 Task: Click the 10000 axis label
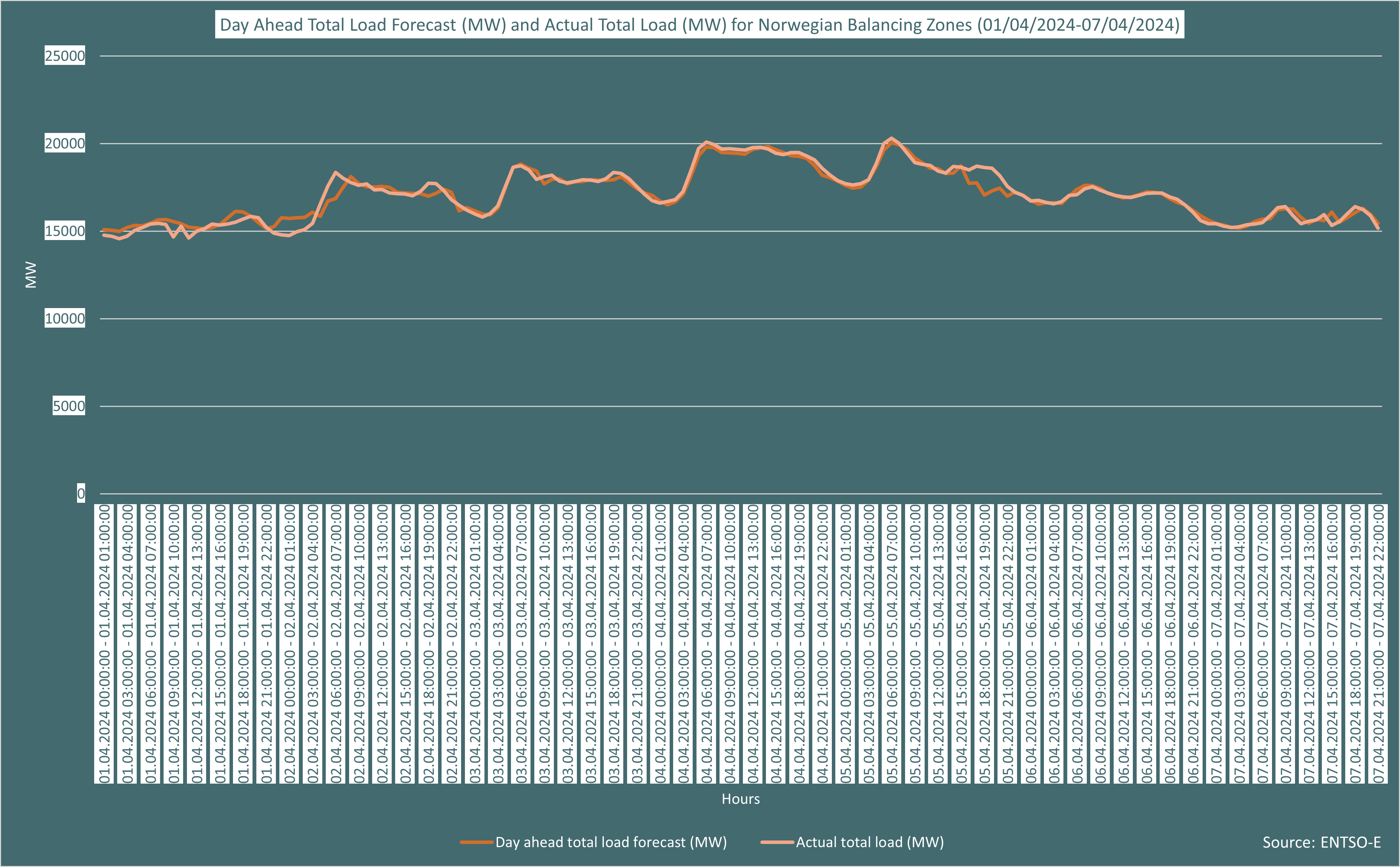(x=65, y=319)
